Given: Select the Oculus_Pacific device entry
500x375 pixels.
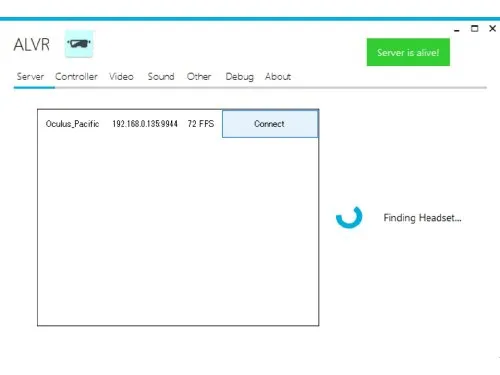Looking at the screenshot, I should 72,124.
